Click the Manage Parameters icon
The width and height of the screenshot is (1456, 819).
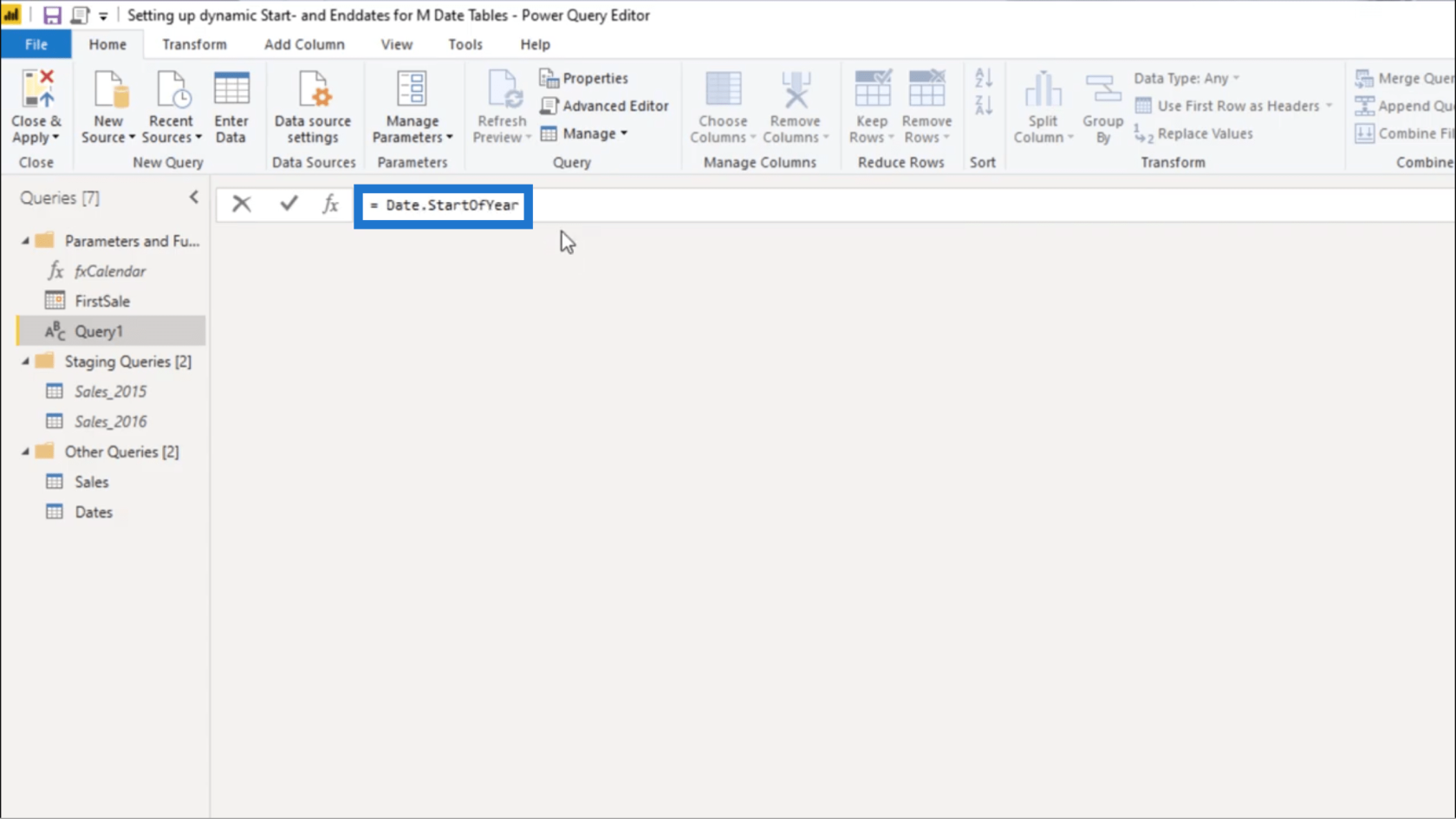(x=412, y=89)
